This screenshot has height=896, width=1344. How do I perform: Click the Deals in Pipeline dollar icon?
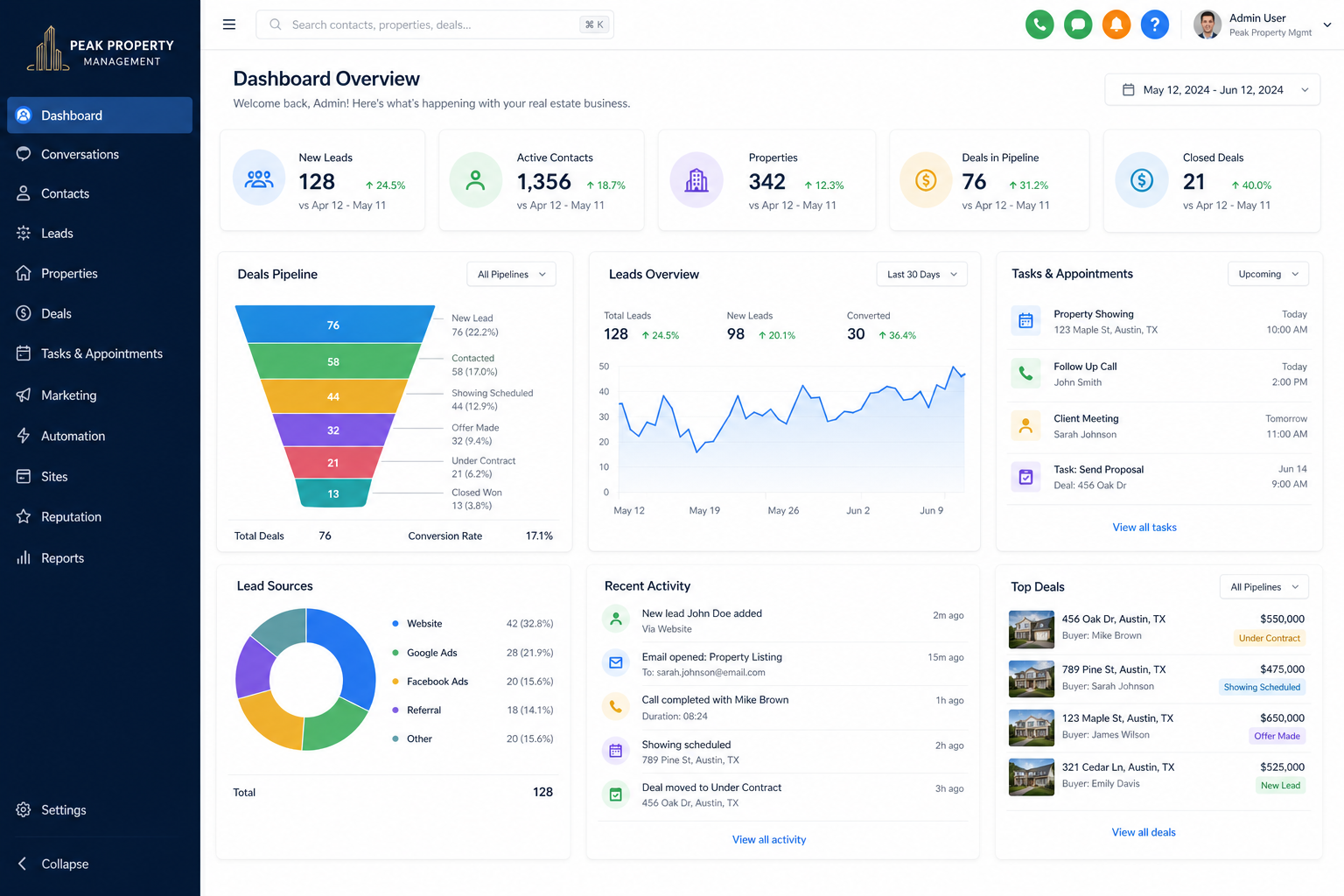(926, 180)
